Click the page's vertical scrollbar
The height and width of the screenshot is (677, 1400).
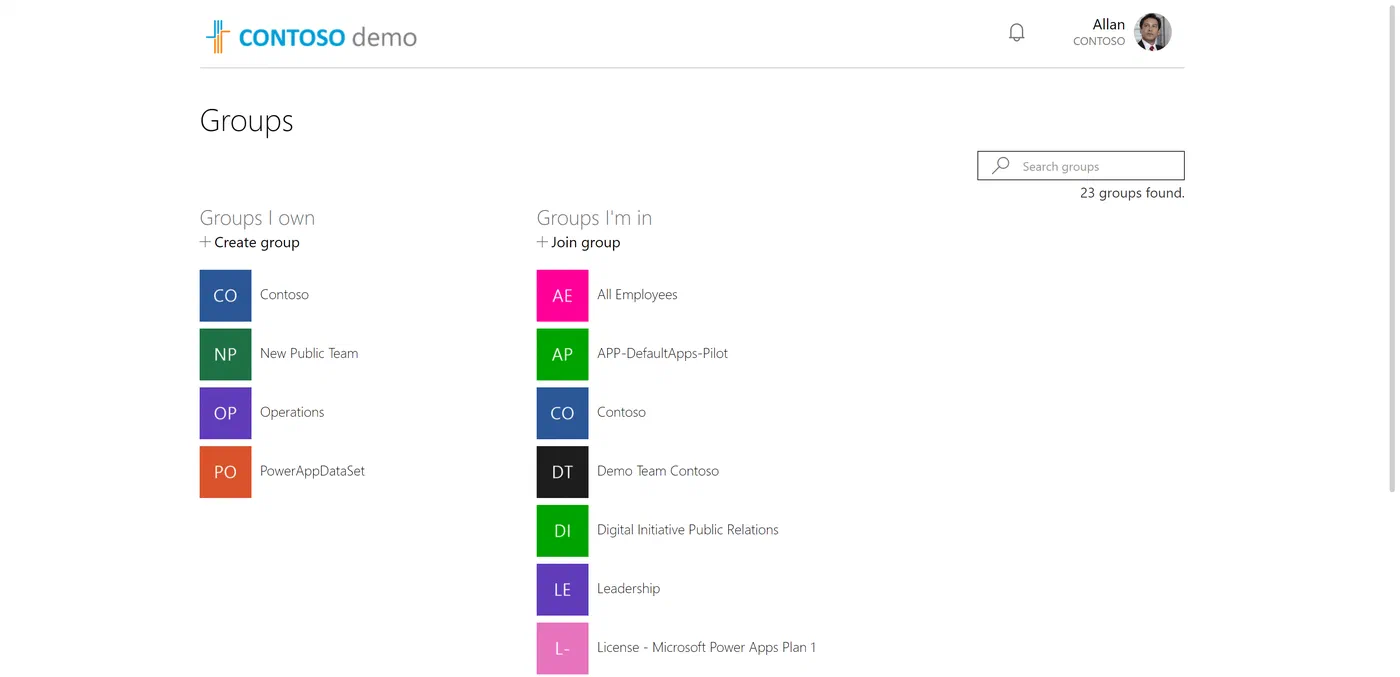[1392, 247]
